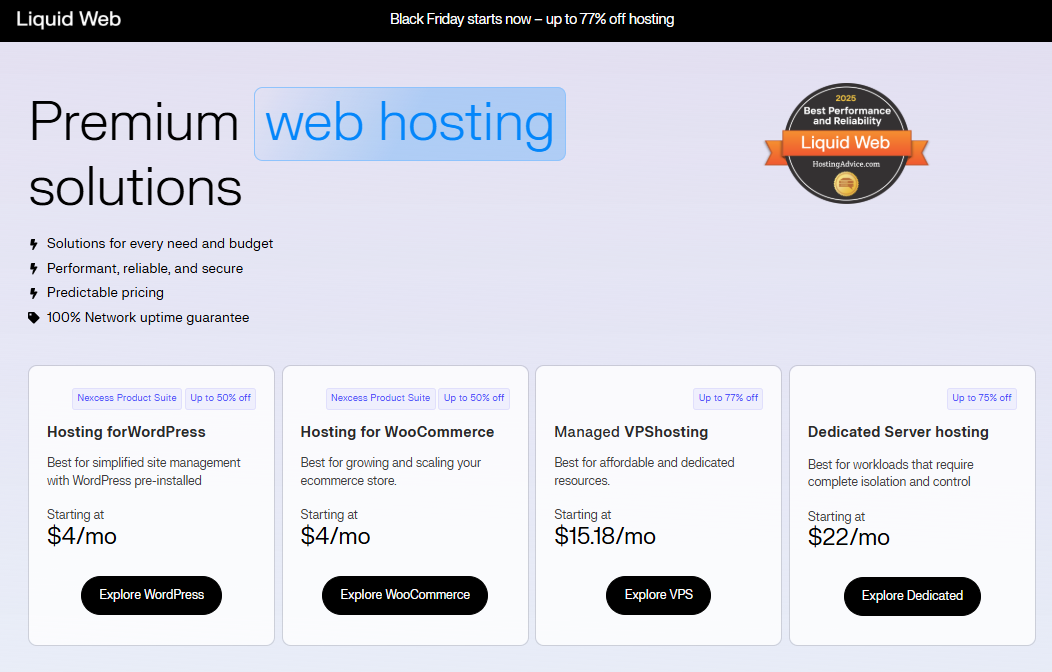
Task: Click the 2025 Best Performance and Reliability badge
Action: (846, 110)
